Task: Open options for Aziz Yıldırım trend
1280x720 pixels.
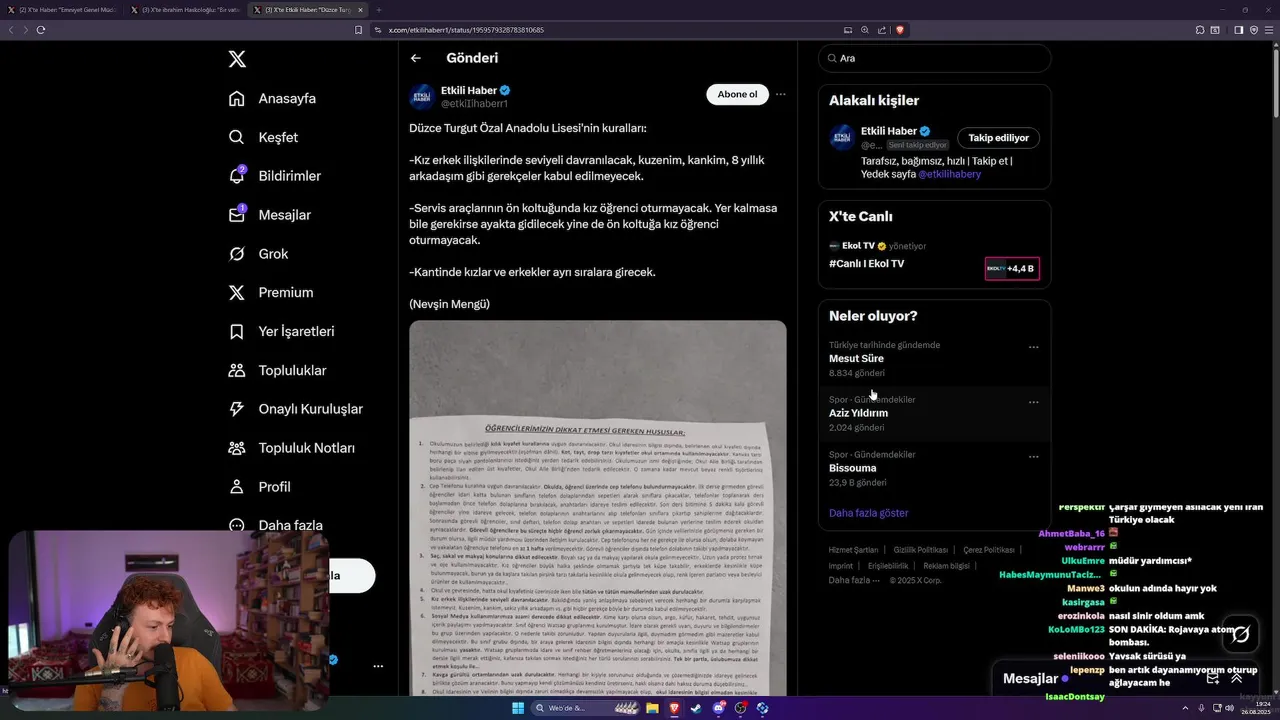Action: coord(1034,402)
